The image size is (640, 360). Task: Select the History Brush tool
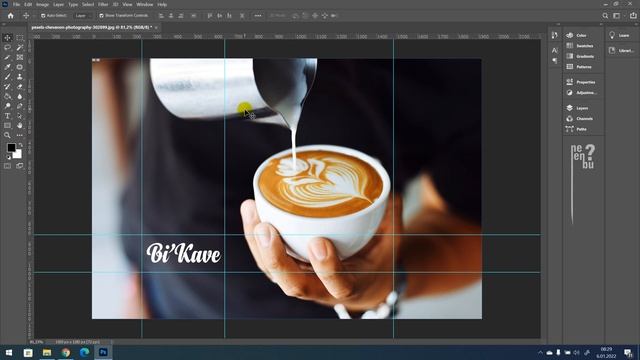pyautogui.click(x=7, y=87)
